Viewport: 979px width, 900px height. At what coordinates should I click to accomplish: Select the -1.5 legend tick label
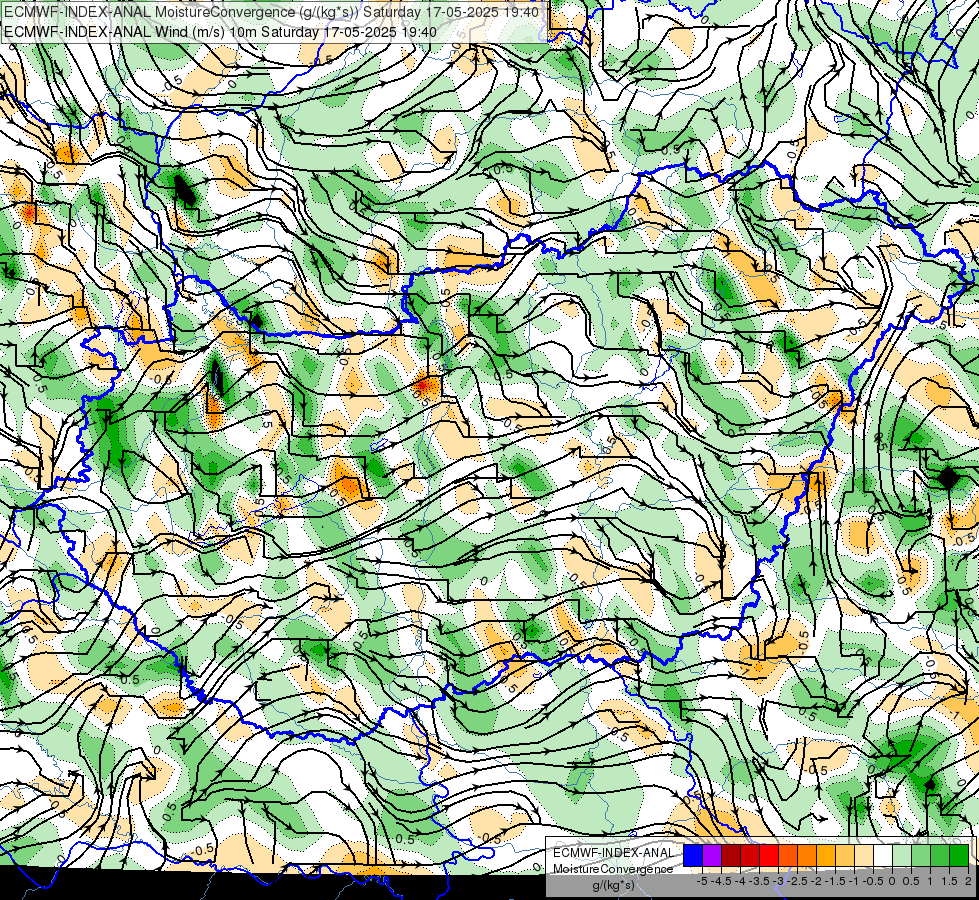click(x=835, y=881)
